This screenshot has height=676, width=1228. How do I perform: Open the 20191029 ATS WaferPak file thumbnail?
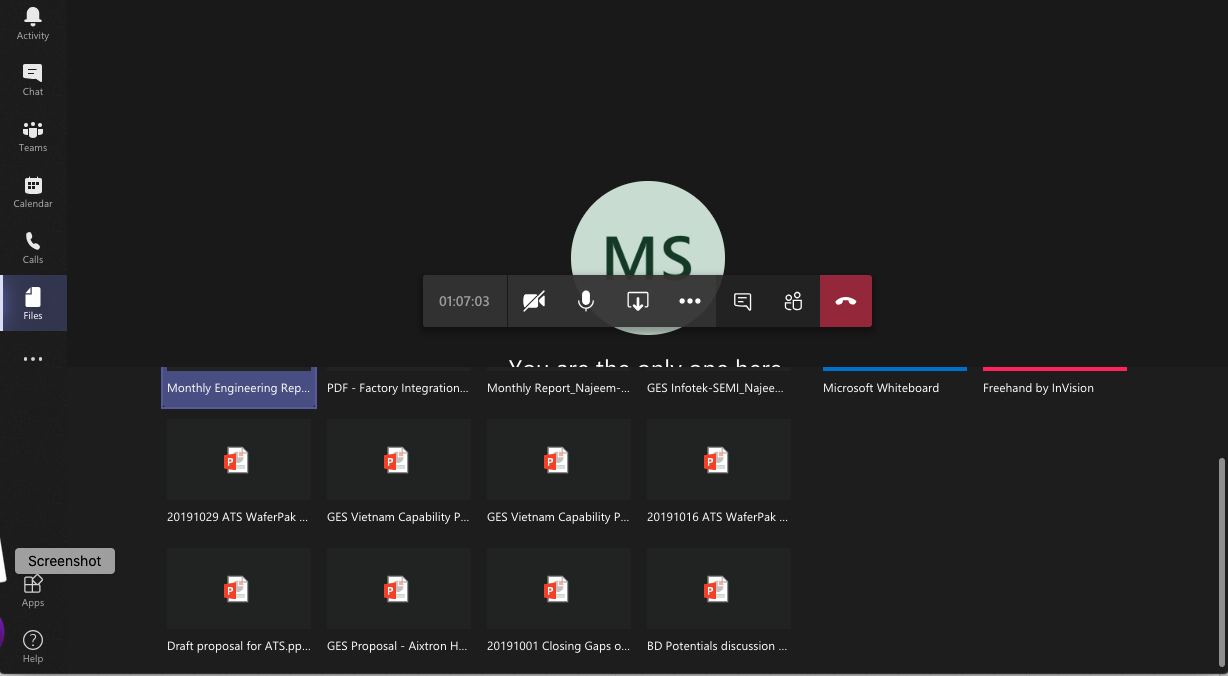[238, 459]
